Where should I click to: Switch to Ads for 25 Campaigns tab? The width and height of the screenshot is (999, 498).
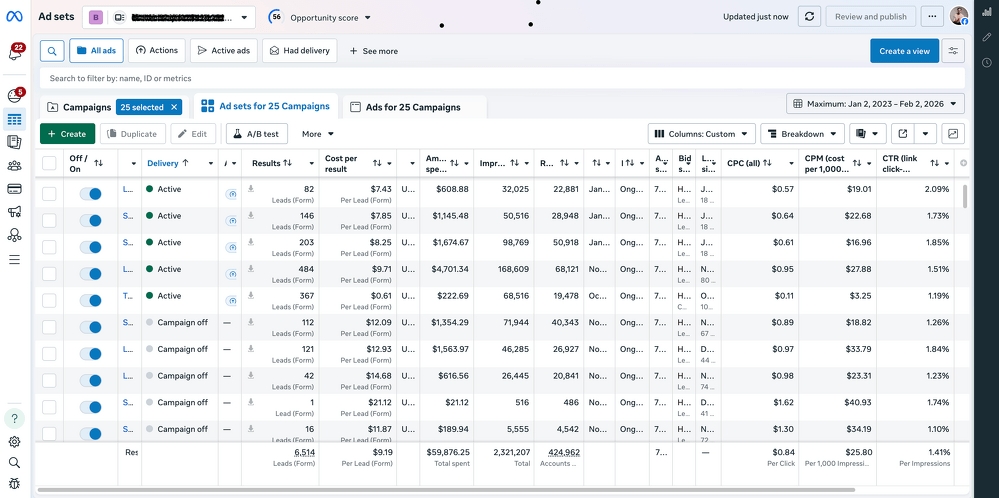coord(413,107)
